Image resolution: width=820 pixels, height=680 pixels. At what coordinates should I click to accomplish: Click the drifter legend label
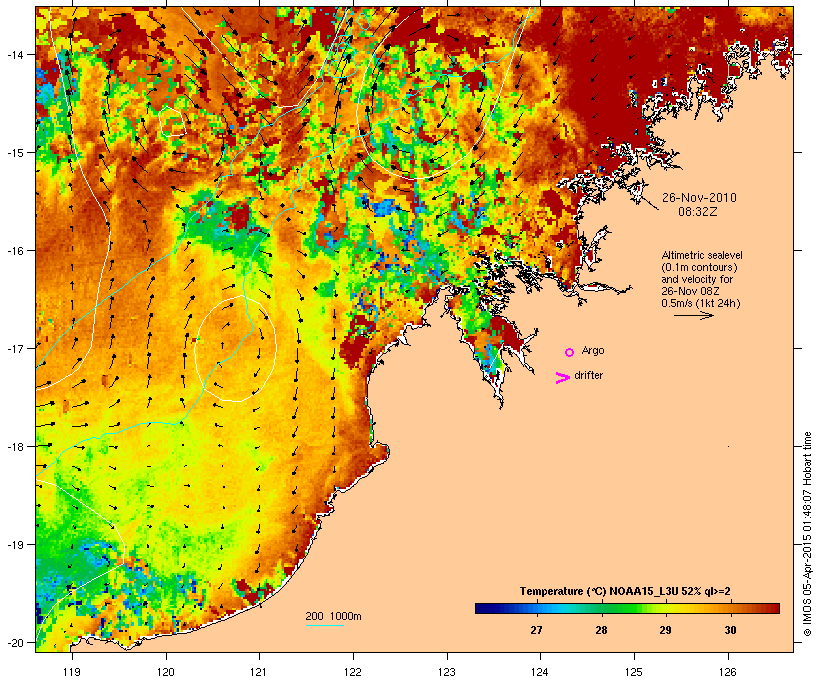pyautogui.click(x=588, y=375)
